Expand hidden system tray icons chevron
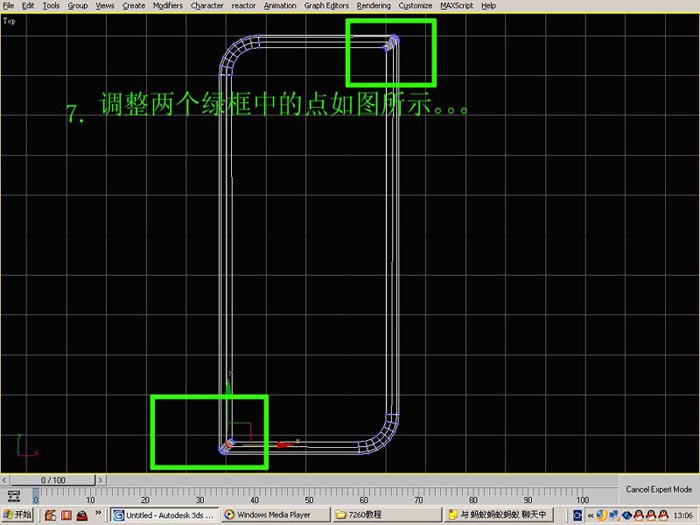This screenshot has height=525, width=700. click(x=591, y=516)
